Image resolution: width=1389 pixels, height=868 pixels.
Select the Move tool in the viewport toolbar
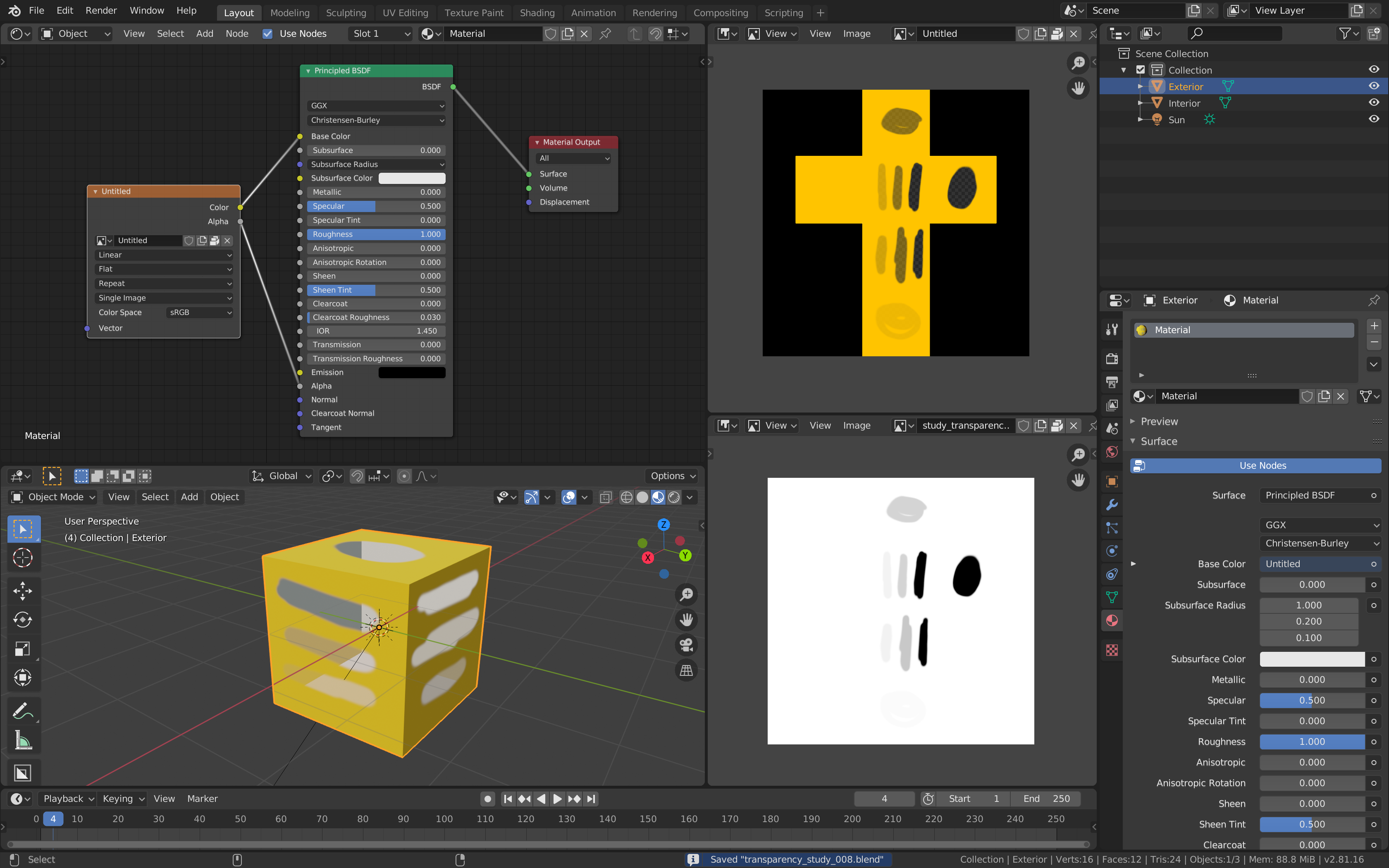(23, 591)
